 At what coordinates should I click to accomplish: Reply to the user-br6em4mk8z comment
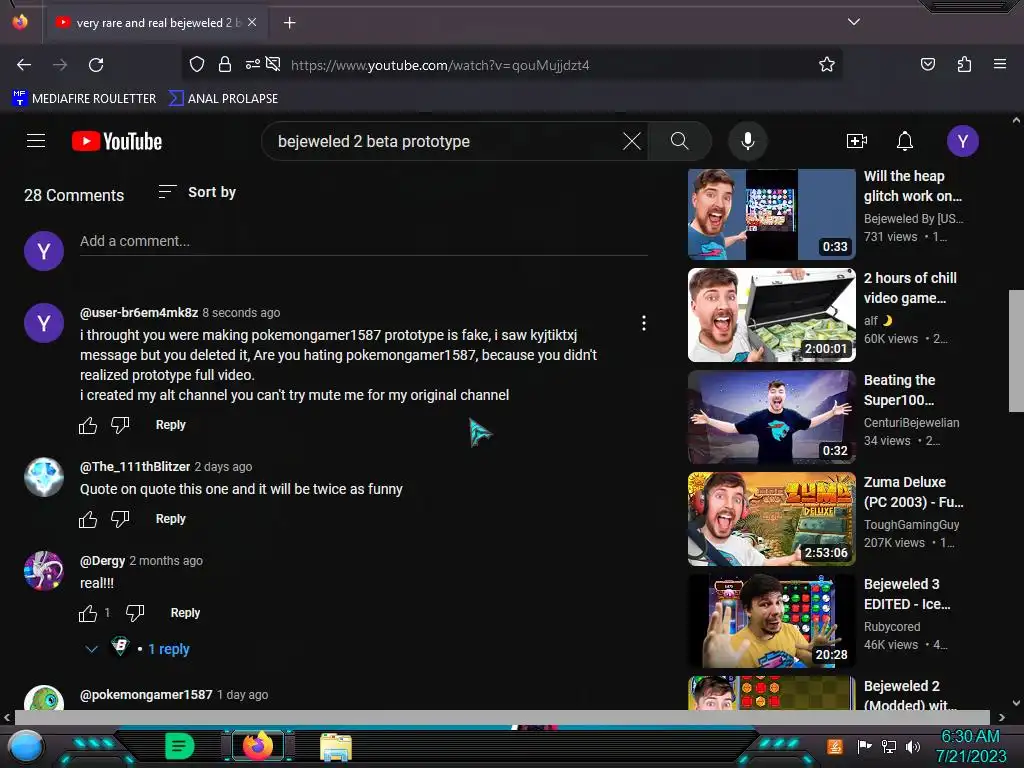(170, 425)
